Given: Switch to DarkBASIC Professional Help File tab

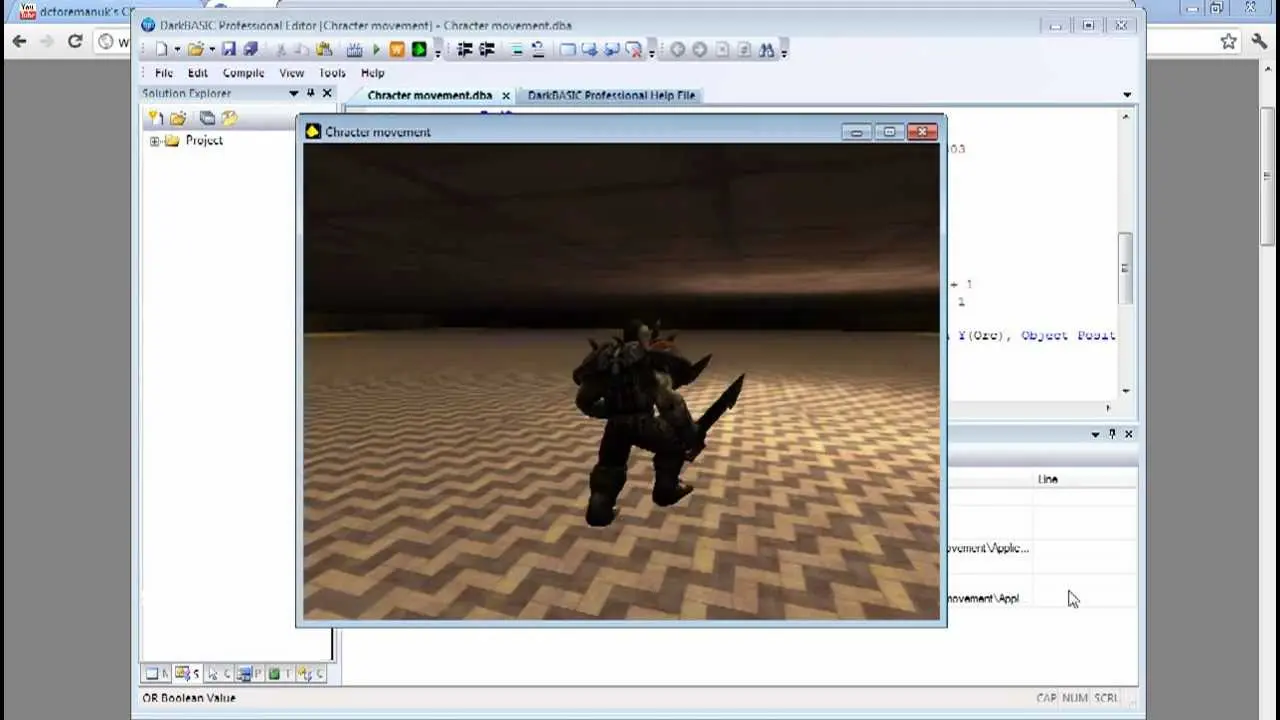Looking at the screenshot, I should pyautogui.click(x=611, y=95).
